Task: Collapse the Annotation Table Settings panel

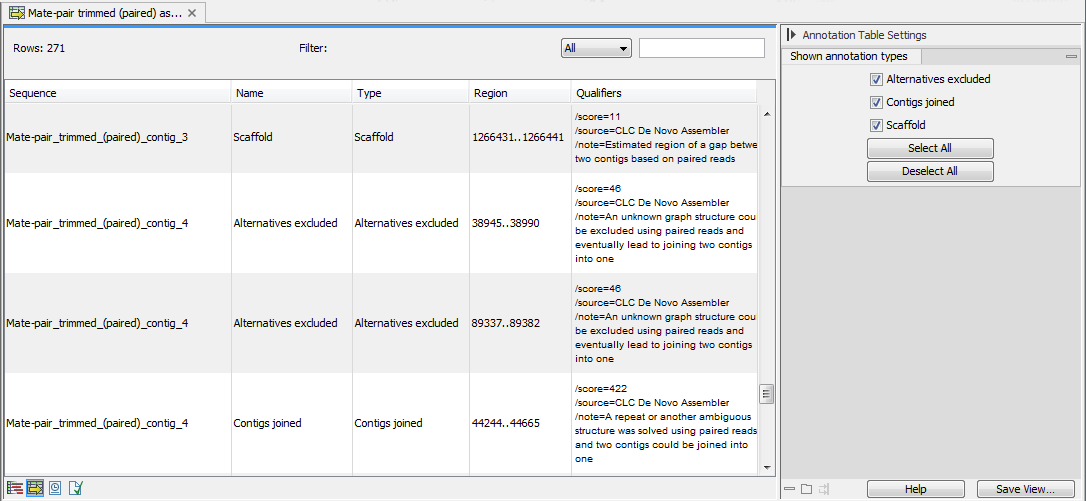Action: pos(791,35)
